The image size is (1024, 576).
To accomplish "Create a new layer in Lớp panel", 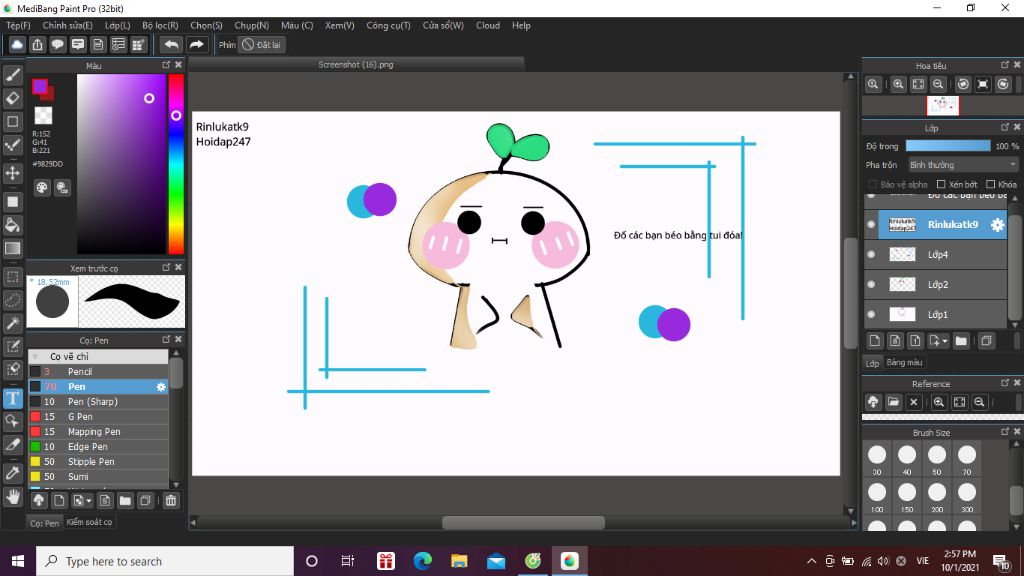I will click(x=874, y=341).
